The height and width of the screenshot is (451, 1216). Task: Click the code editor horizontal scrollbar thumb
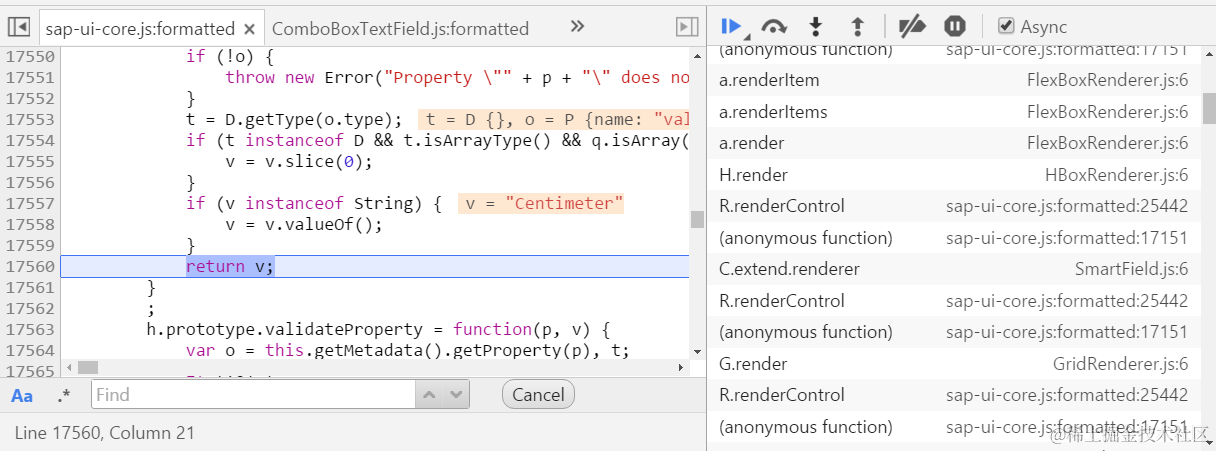(88, 367)
